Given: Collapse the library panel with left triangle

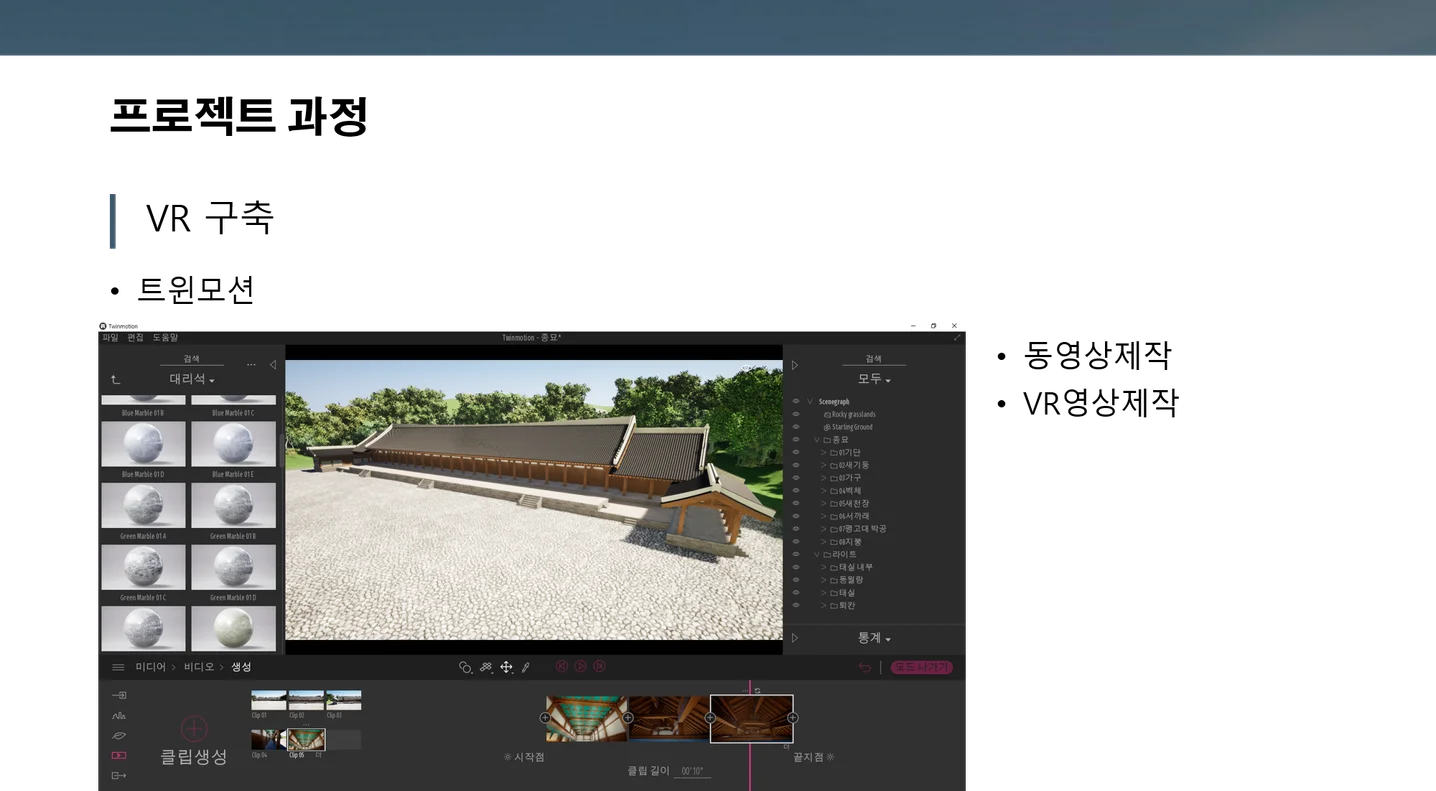Looking at the screenshot, I should click(272, 365).
